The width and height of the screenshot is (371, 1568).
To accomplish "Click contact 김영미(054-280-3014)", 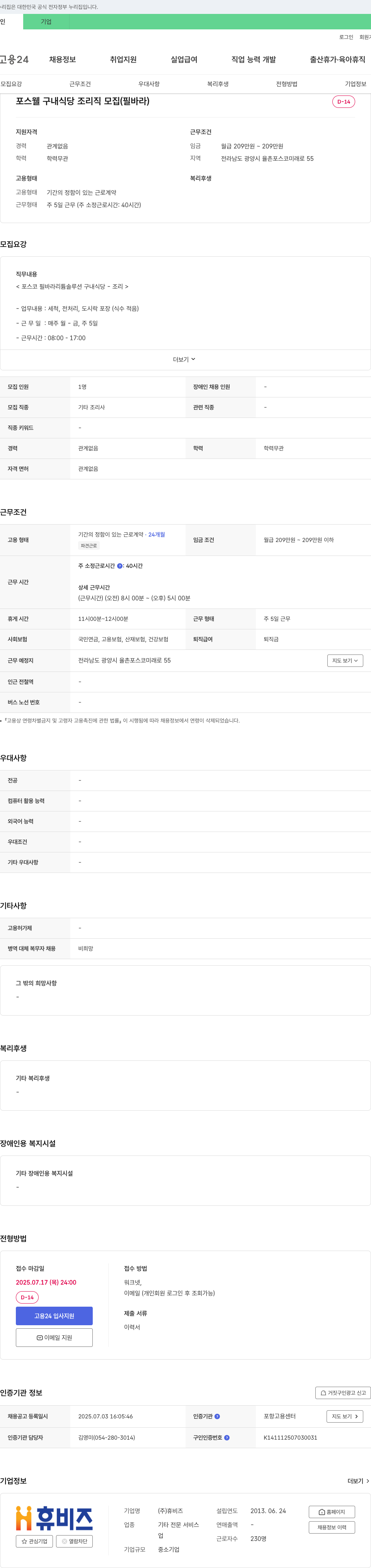I will coord(106,1438).
